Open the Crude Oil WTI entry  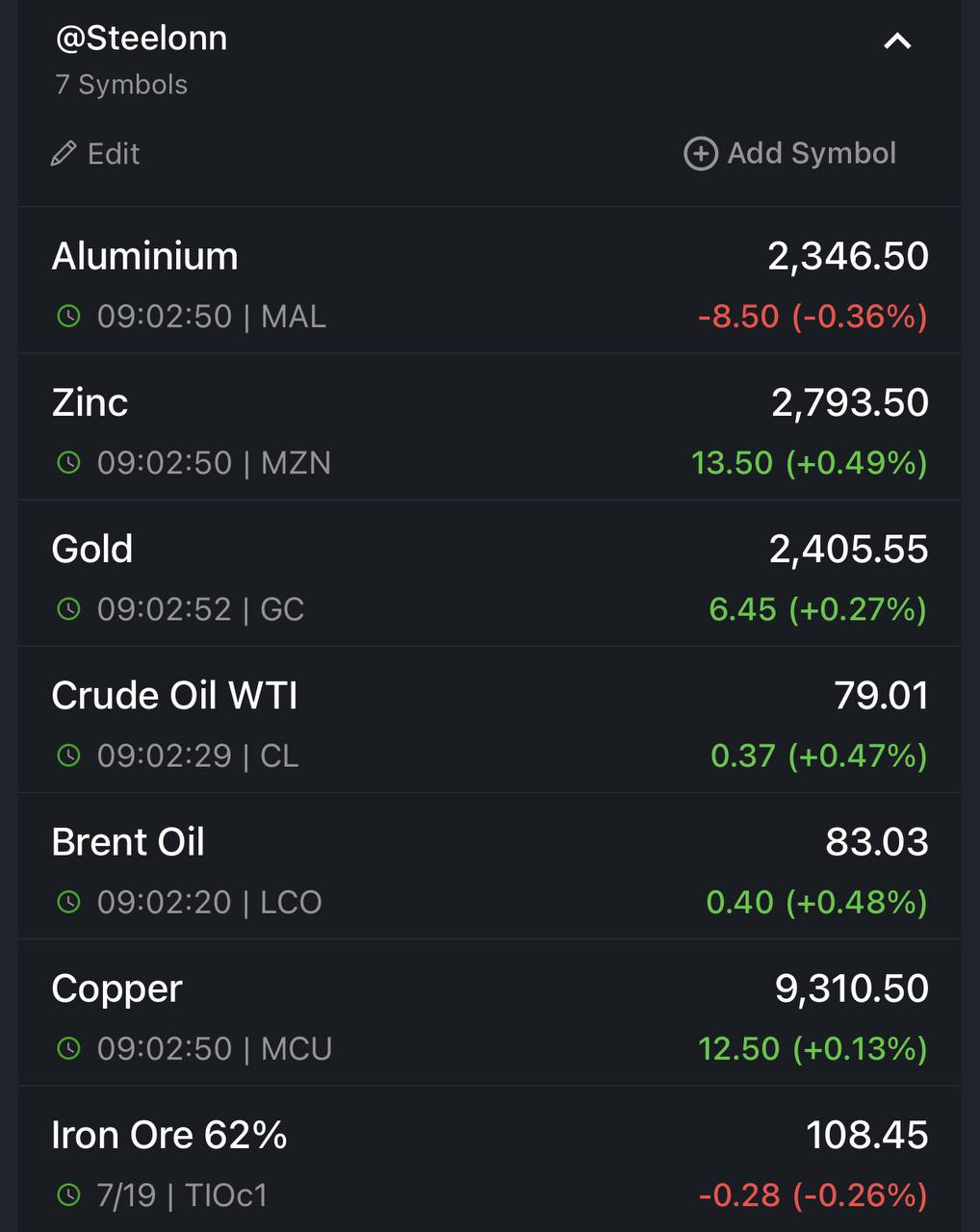(x=490, y=719)
